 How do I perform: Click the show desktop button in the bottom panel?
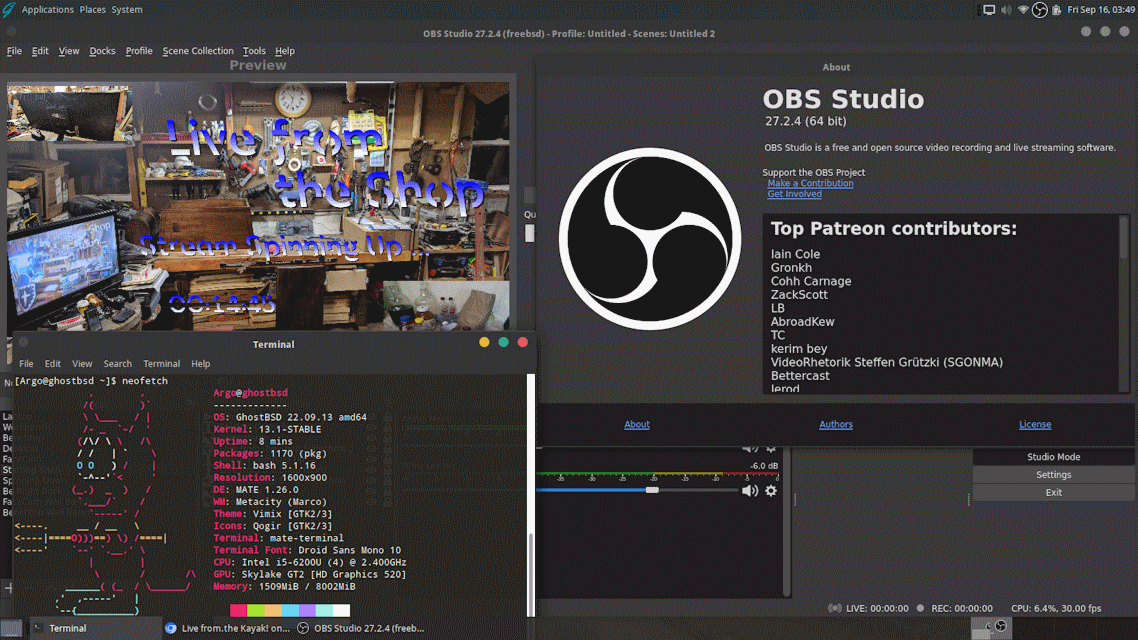coord(11,628)
